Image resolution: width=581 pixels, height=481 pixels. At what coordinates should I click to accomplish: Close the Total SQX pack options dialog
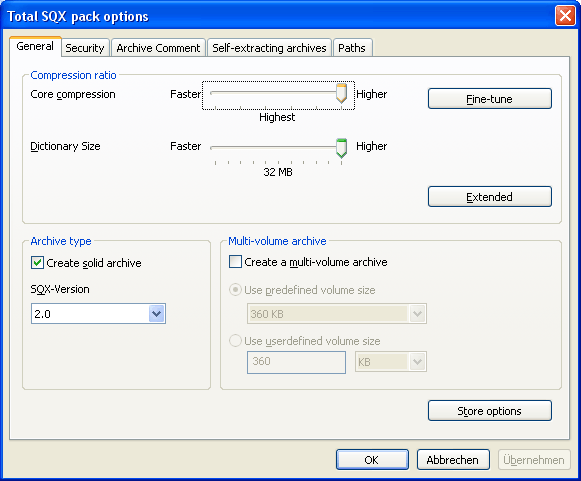pos(565,16)
